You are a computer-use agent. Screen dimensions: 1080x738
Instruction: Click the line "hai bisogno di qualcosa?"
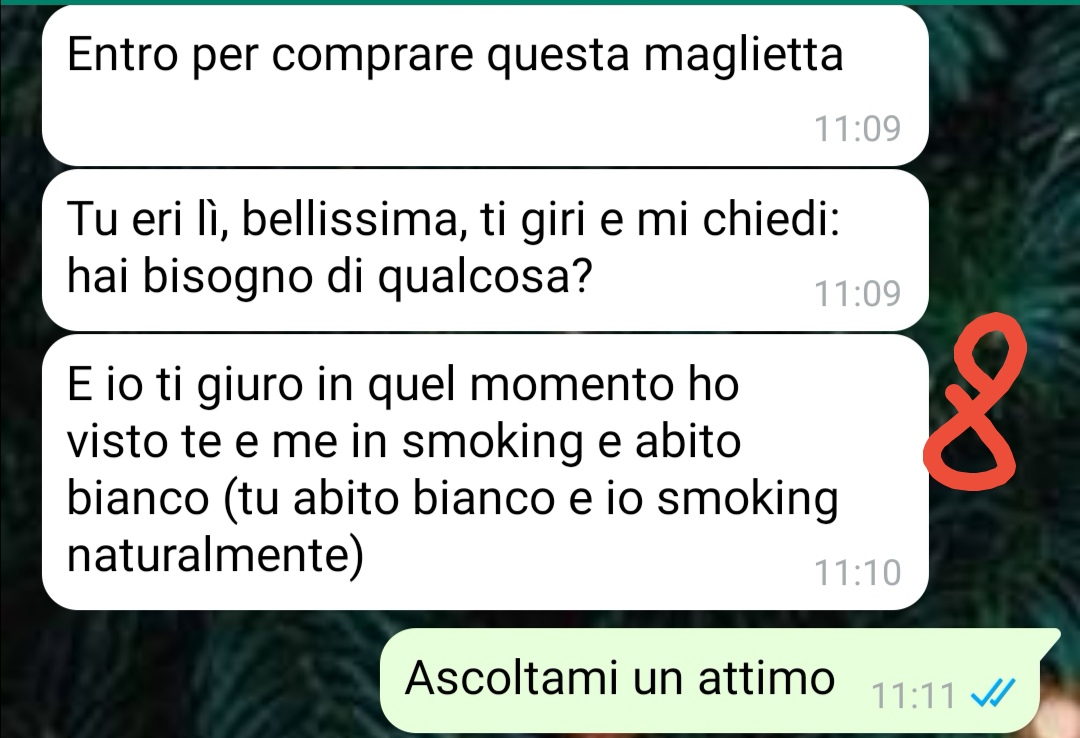(x=329, y=277)
